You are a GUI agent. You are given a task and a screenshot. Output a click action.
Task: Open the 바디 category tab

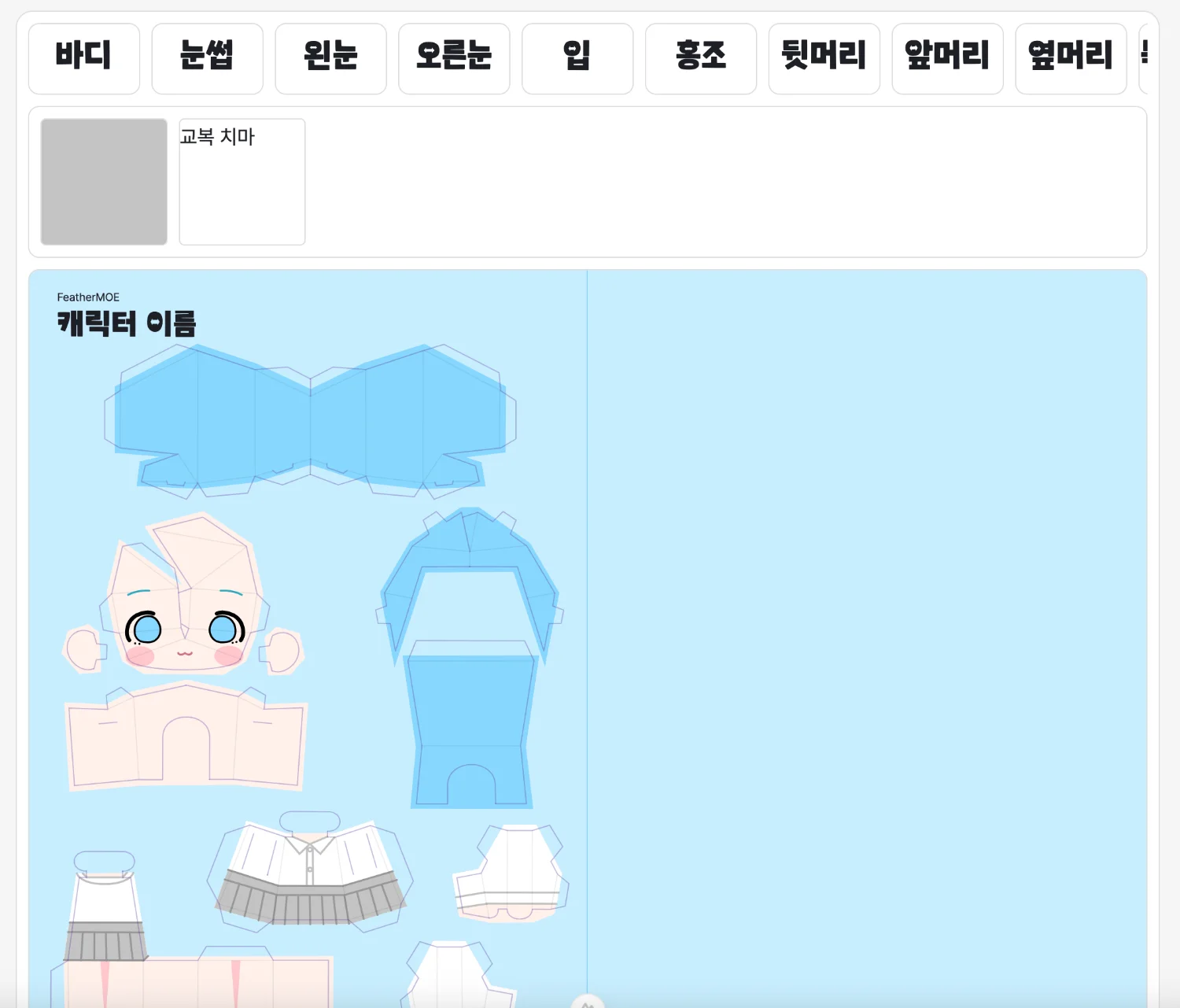(84, 59)
